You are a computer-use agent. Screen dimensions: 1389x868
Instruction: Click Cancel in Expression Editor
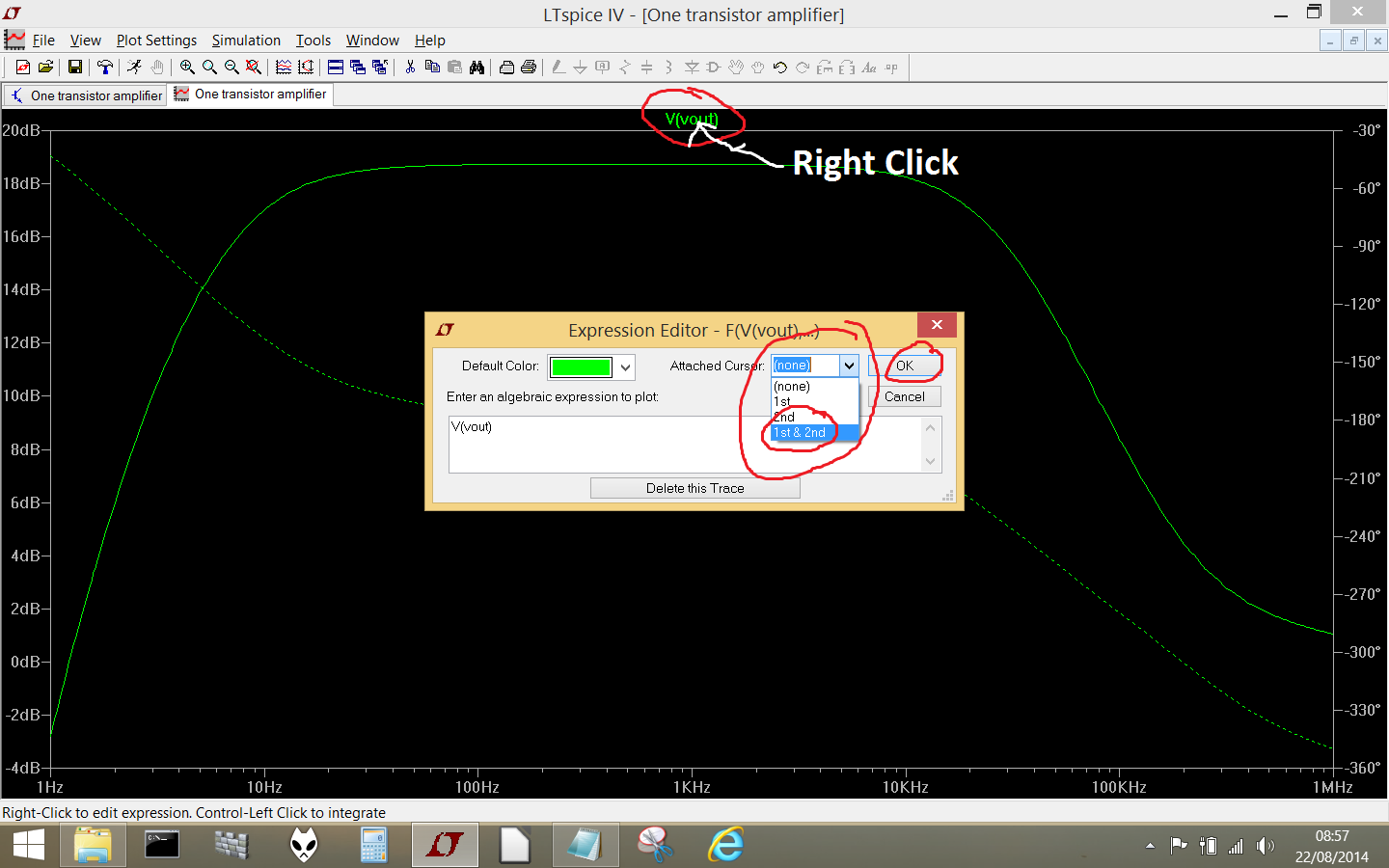coord(904,396)
